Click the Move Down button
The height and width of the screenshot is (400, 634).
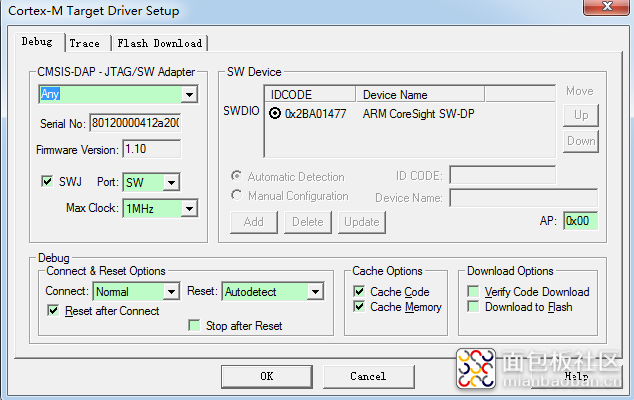coord(581,141)
